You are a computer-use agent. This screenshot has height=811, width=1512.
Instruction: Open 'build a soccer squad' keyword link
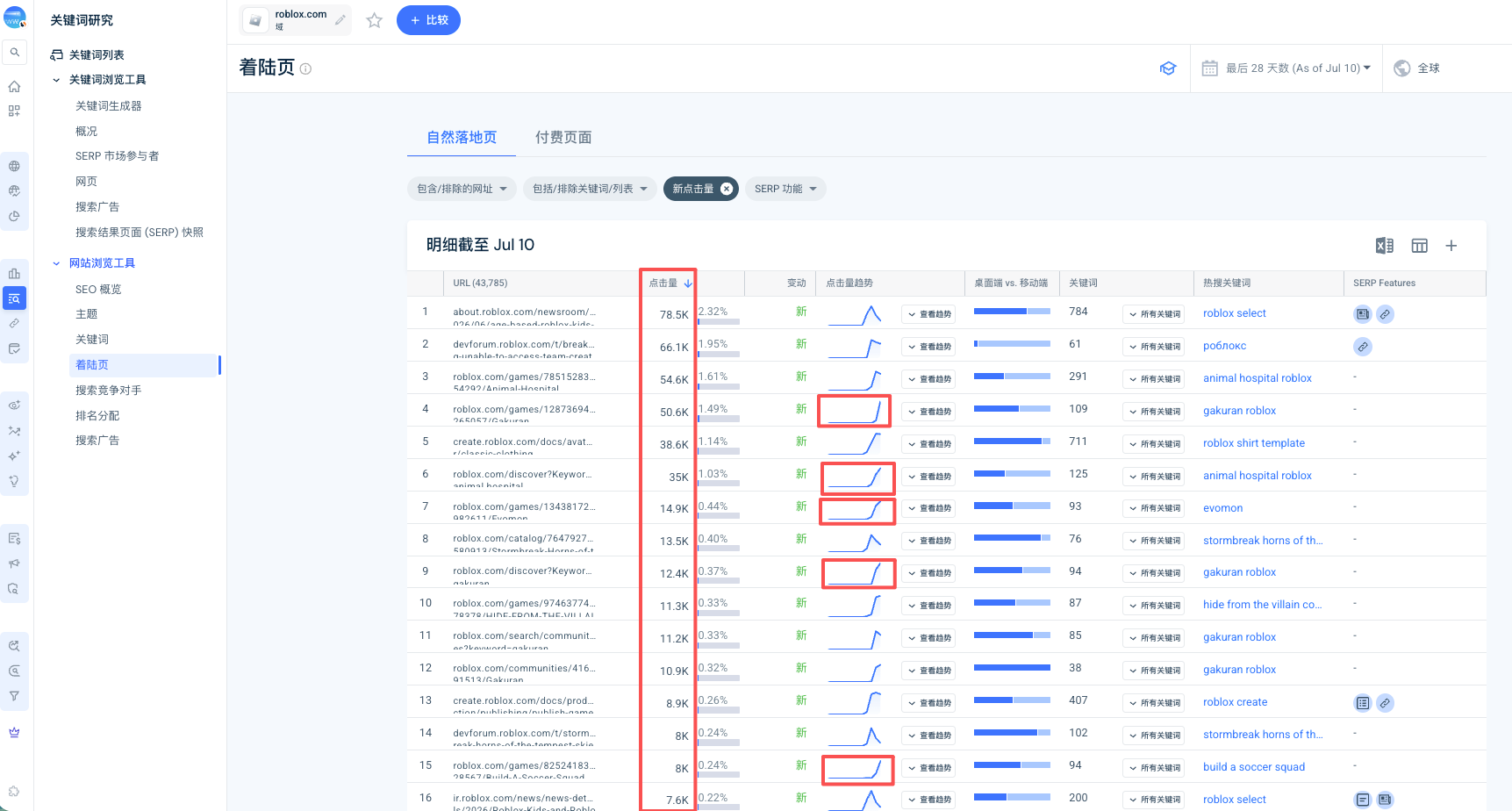click(1254, 767)
